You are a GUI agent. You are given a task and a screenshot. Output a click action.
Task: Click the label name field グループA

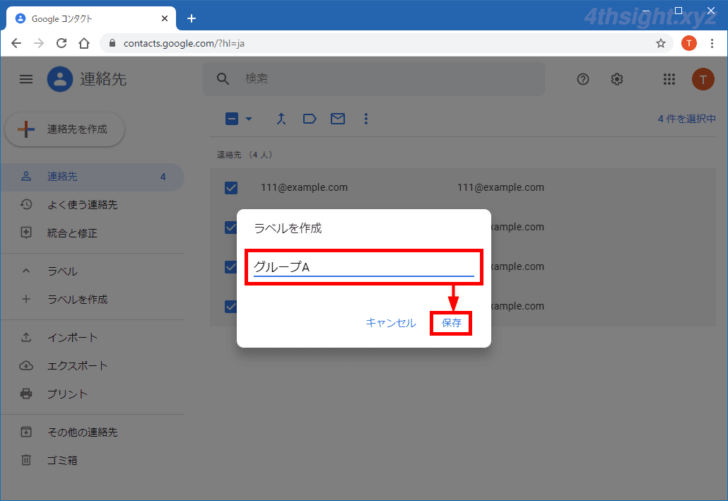364,267
